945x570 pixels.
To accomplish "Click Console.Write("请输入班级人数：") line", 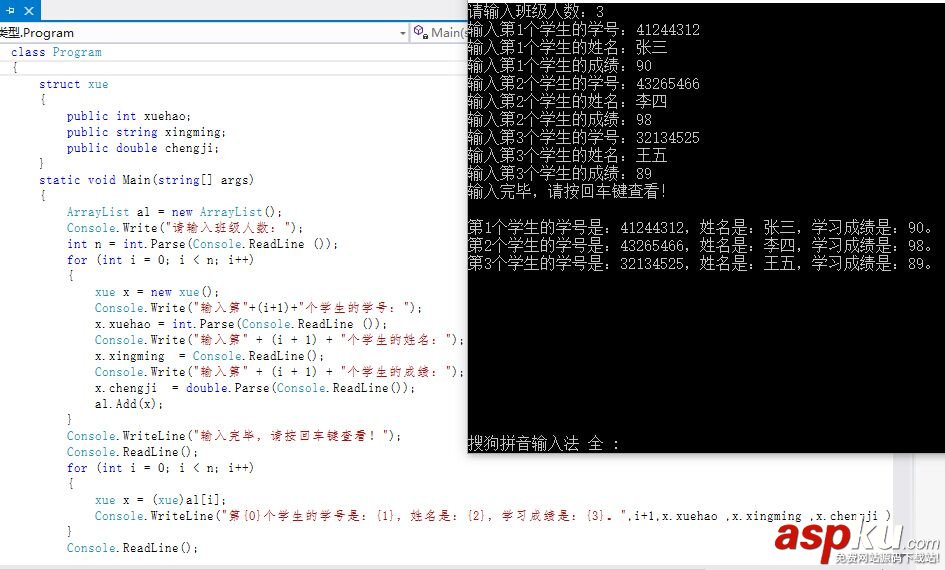I will point(185,228).
